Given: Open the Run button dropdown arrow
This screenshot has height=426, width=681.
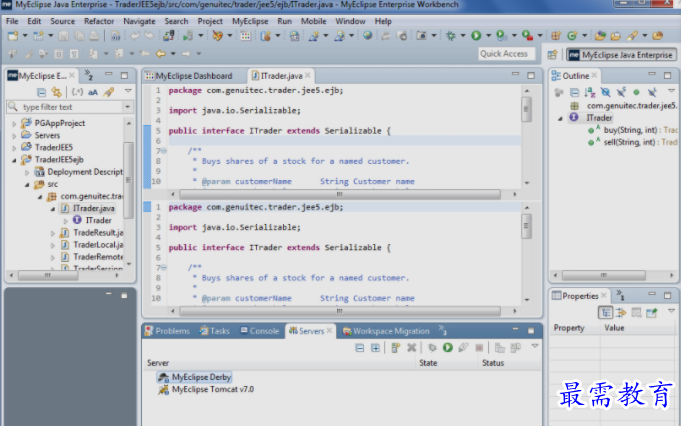Looking at the screenshot, I should point(489,36).
